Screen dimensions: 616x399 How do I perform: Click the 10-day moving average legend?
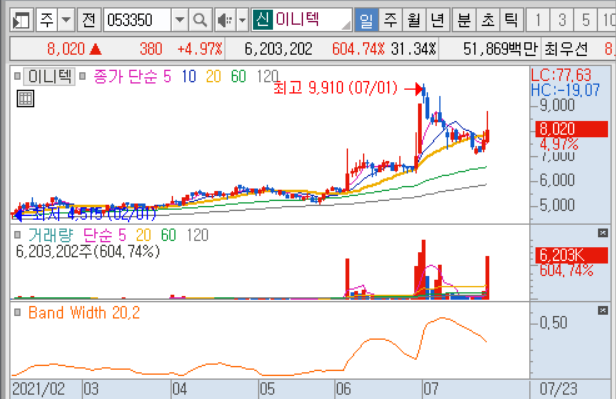[x=189, y=77]
